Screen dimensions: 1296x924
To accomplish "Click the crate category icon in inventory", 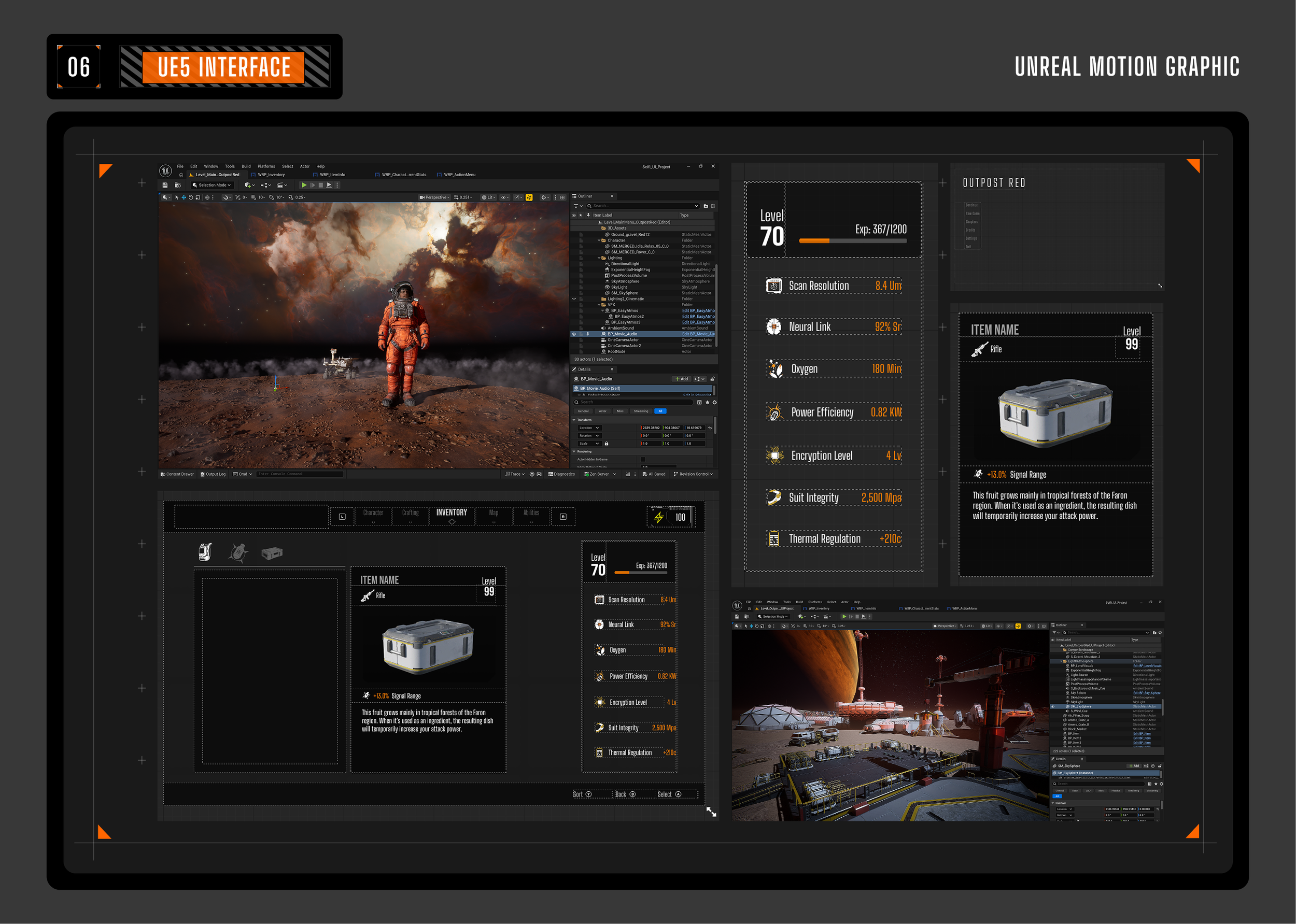I will 272,553.
